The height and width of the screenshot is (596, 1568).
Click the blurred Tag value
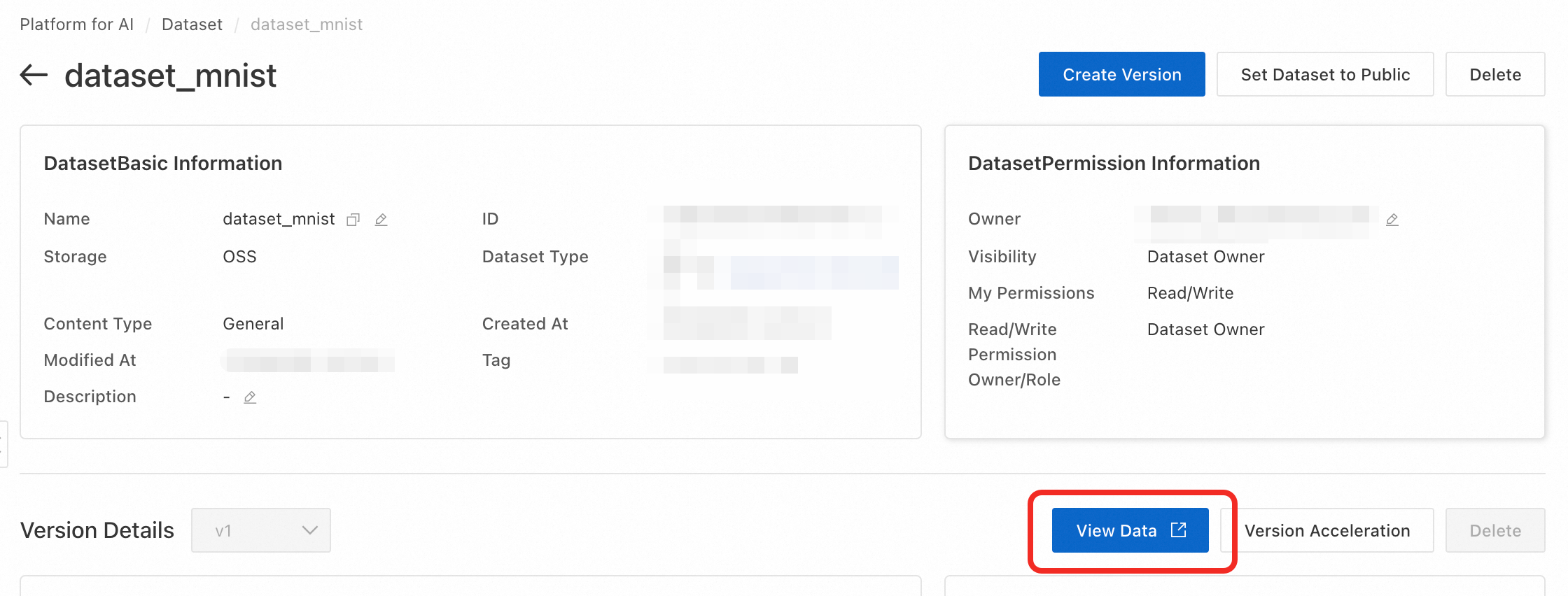pos(730,364)
